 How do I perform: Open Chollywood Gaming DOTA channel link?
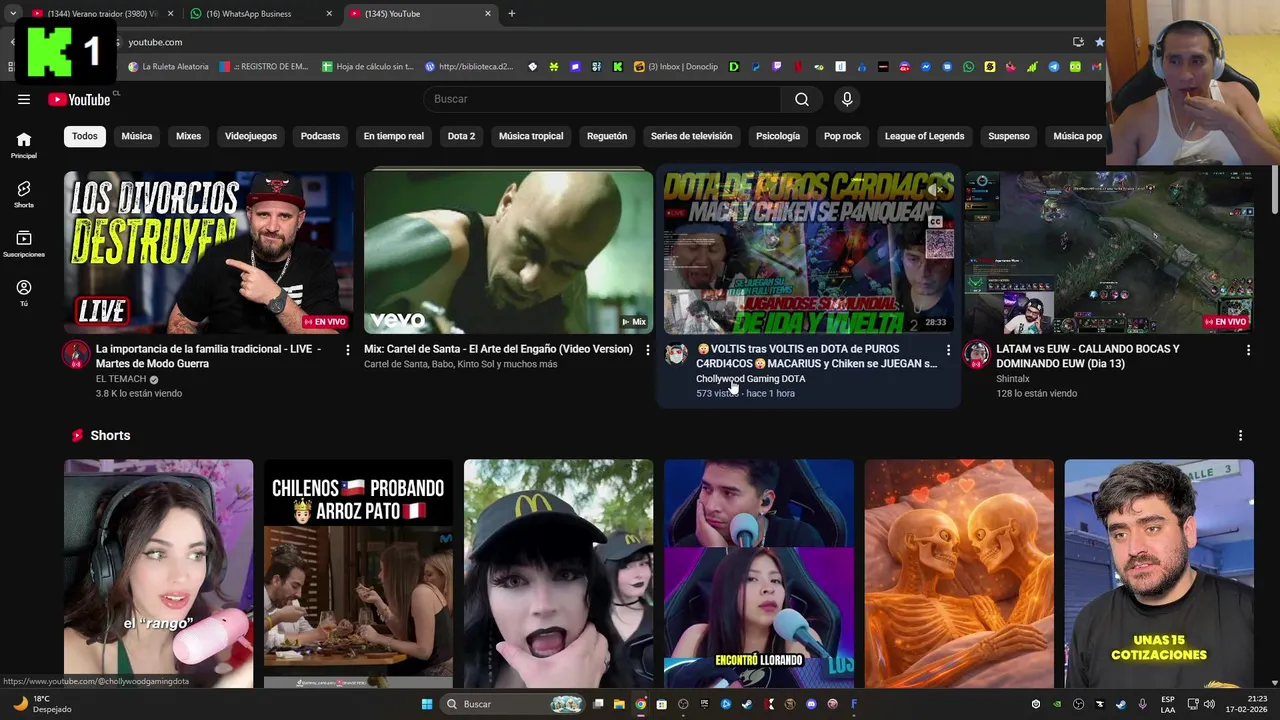(x=750, y=379)
